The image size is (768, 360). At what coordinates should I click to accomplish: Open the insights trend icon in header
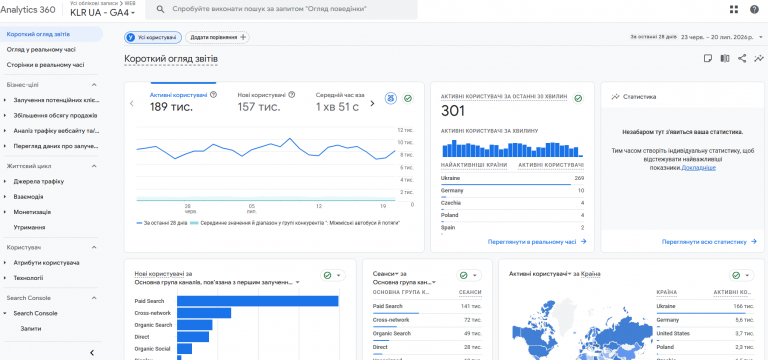point(759,58)
